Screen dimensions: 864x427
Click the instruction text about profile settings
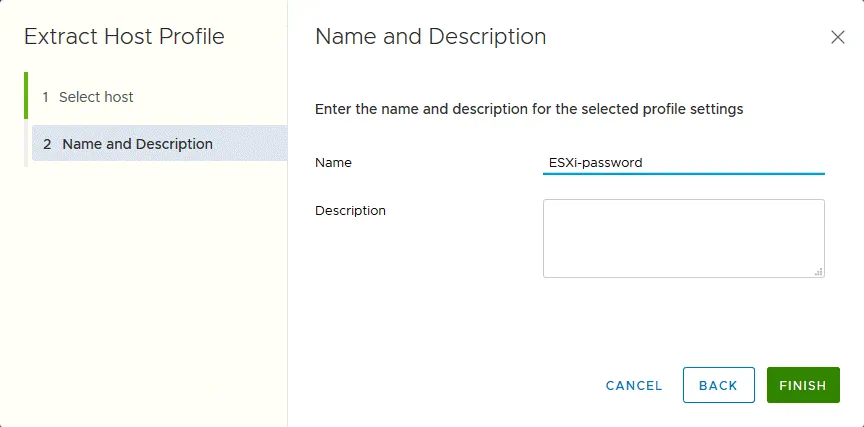pyautogui.click(x=529, y=109)
